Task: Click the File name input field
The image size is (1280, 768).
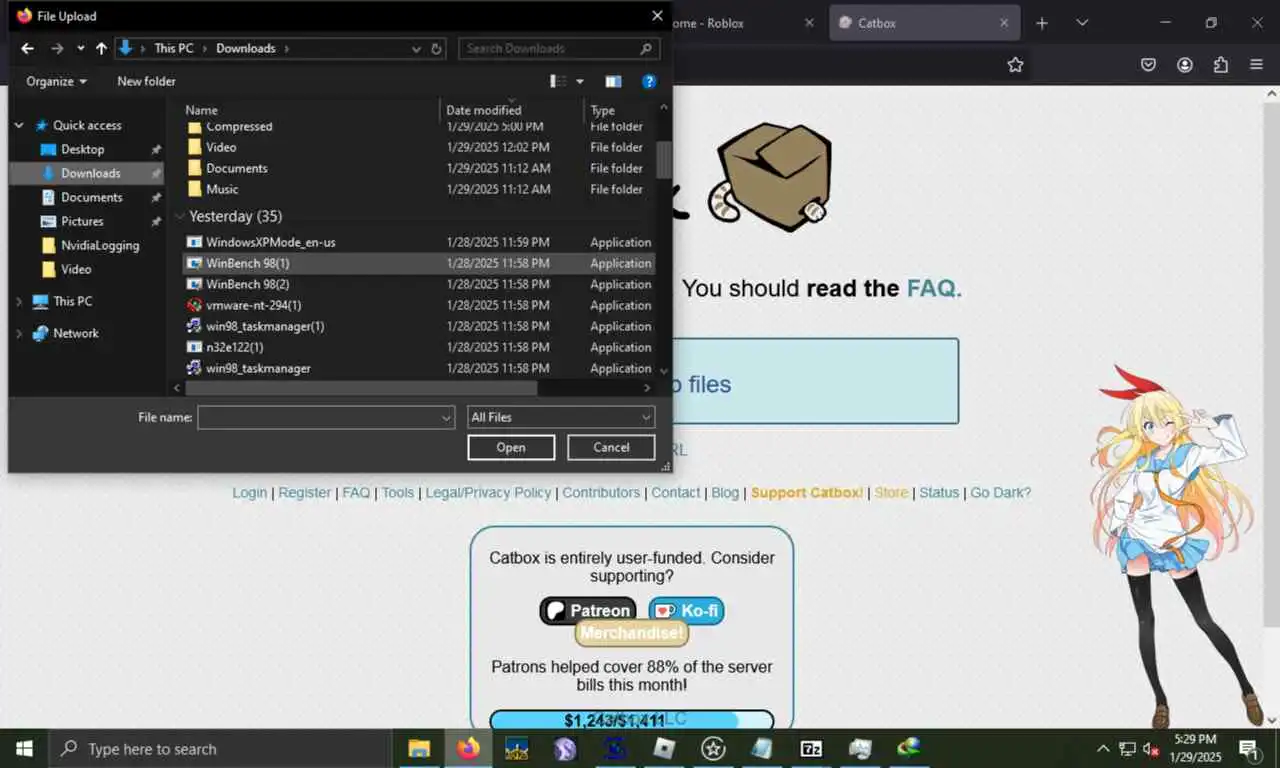Action: pyautogui.click(x=319, y=417)
